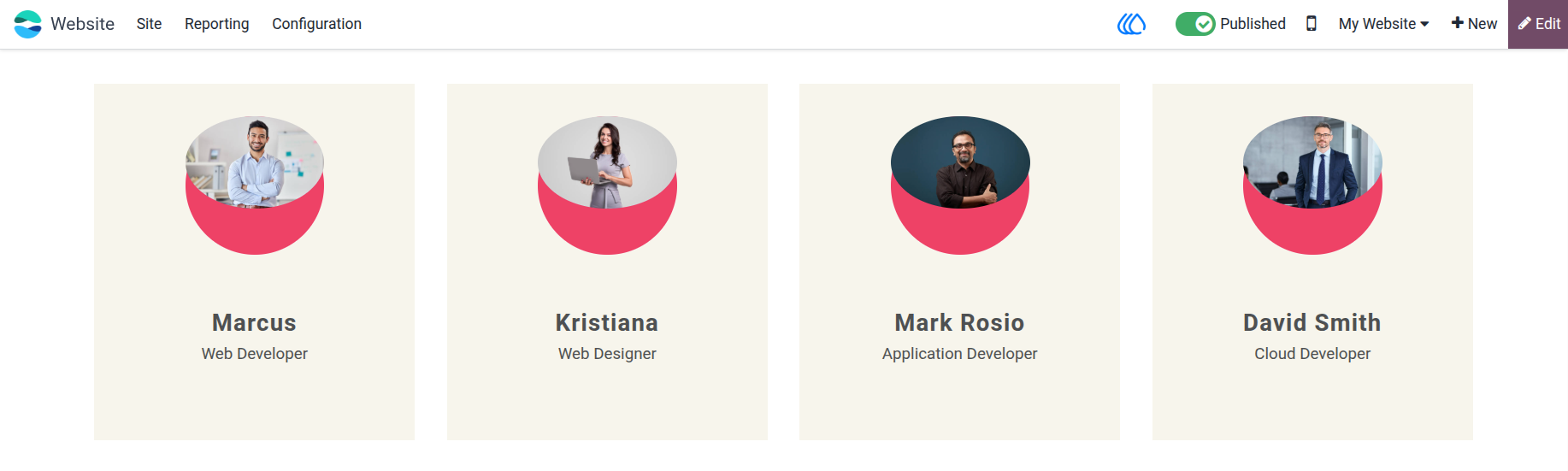Image resolution: width=1568 pixels, height=471 pixels.
Task: Click the Website app title
Action: click(x=82, y=24)
